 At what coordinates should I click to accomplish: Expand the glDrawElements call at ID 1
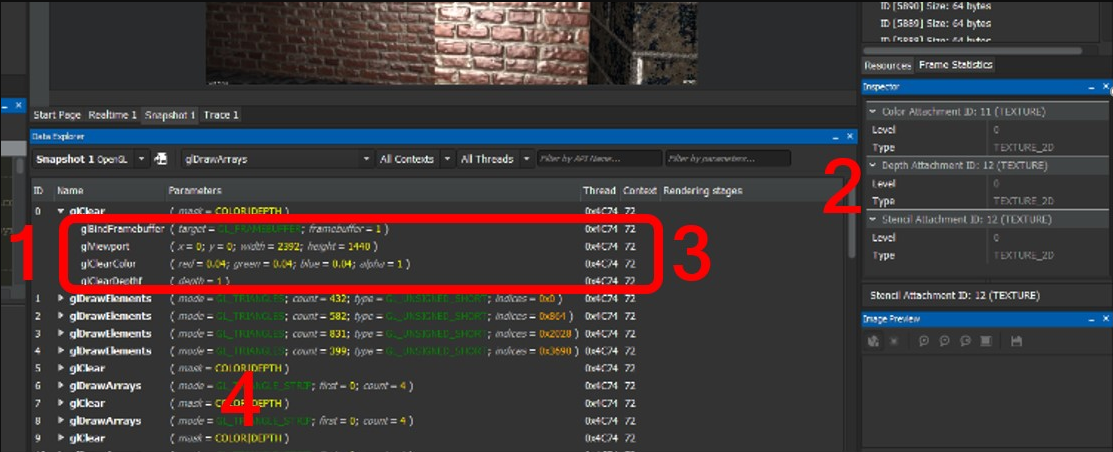click(61, 299)
